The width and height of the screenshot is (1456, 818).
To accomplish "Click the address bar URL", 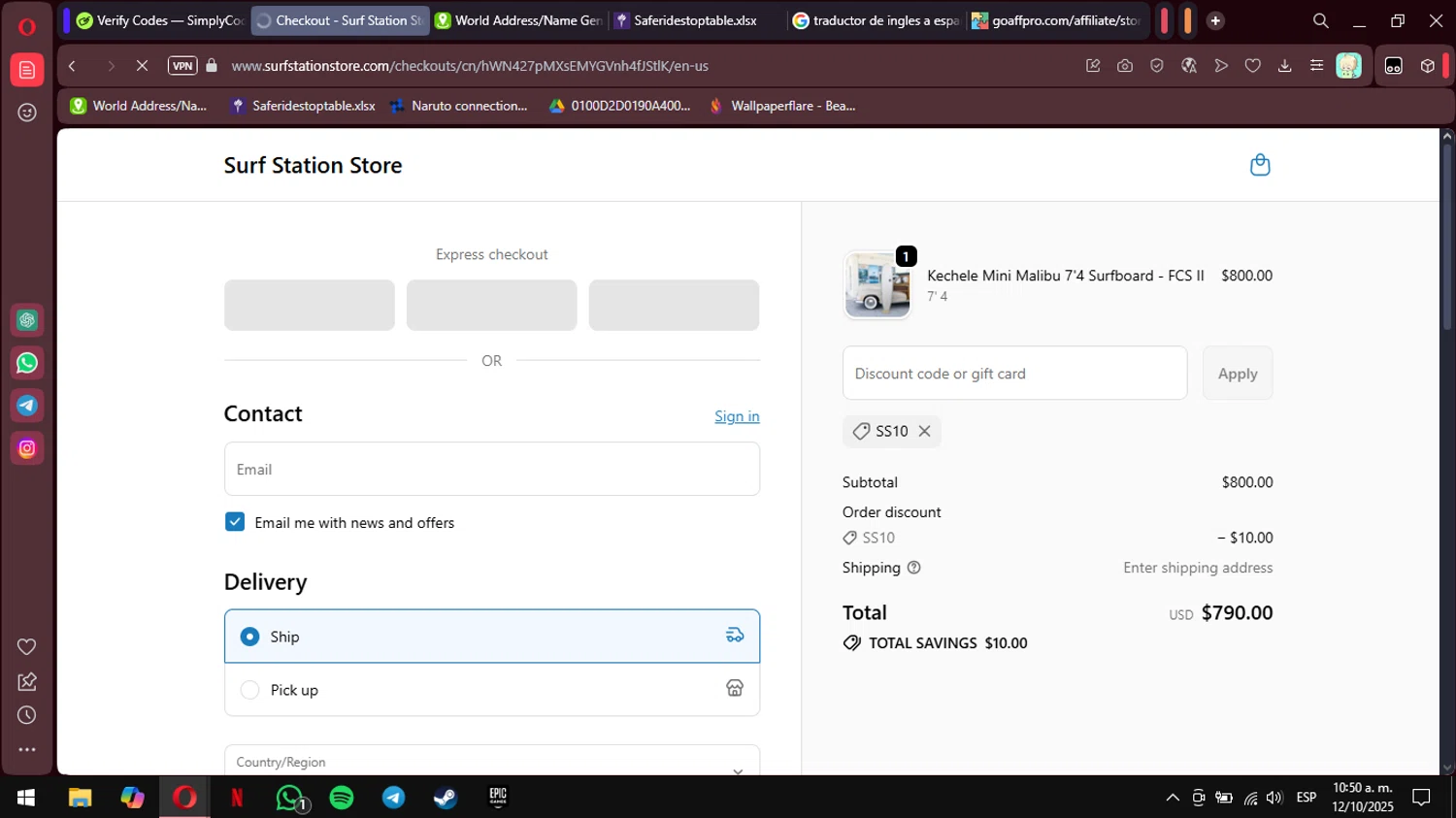I will pos(470,66).
